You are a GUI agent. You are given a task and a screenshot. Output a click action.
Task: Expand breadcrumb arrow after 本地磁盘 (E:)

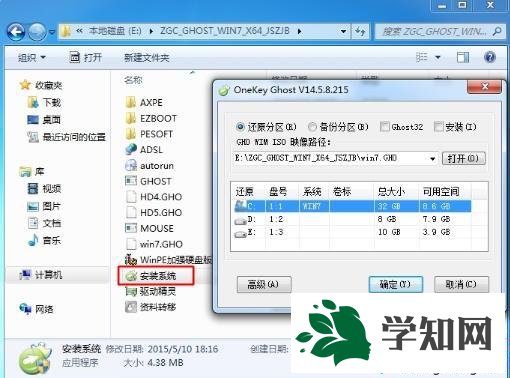click(151, 32)
